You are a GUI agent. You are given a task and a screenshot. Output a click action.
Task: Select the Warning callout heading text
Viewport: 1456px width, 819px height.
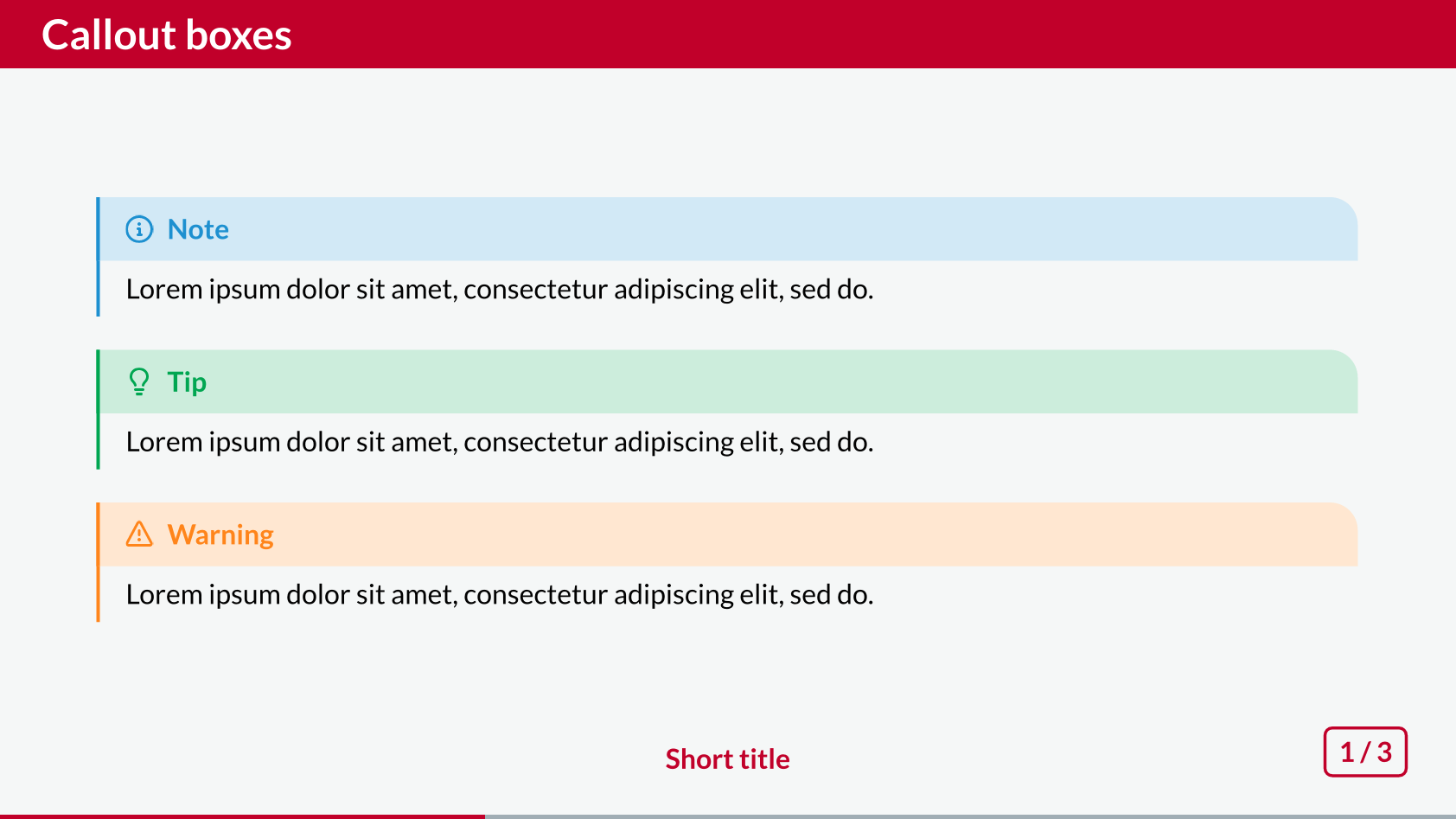point(220,535)
